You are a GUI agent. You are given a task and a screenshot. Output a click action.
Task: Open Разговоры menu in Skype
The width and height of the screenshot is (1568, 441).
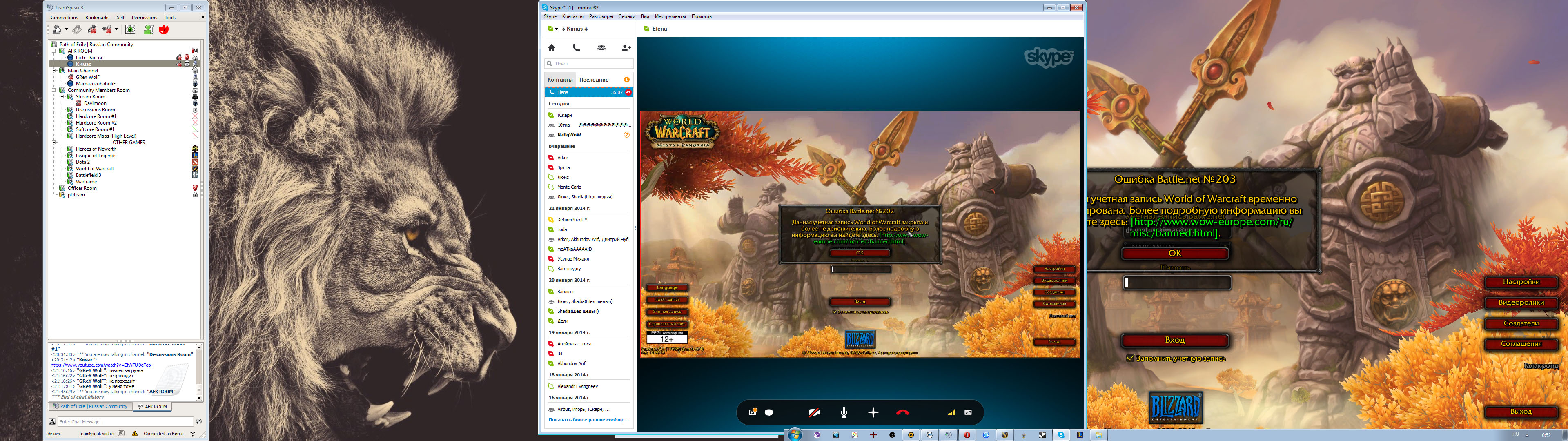tap(601, 16)
